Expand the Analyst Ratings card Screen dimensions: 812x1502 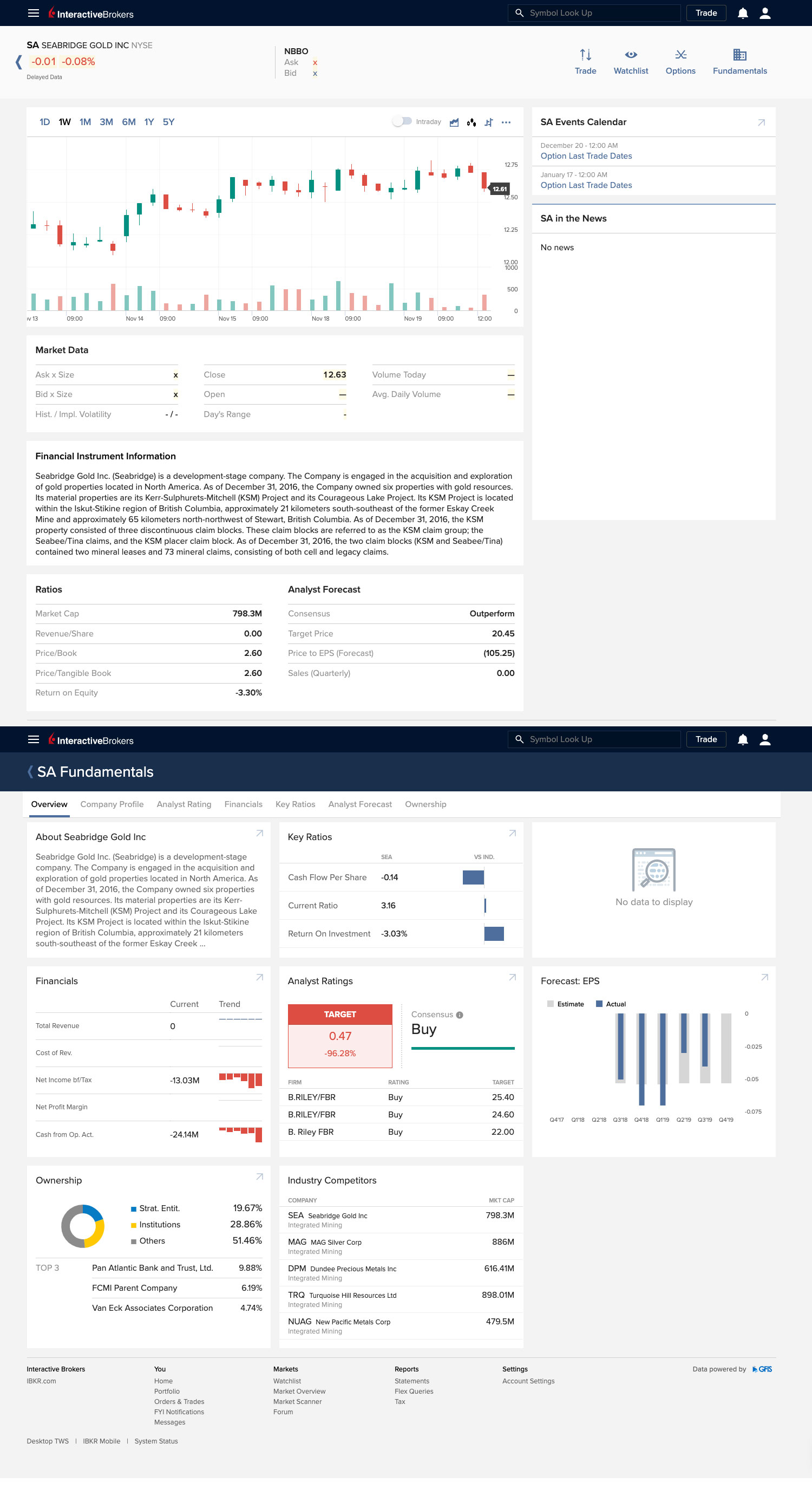click(x=513, y=977)
